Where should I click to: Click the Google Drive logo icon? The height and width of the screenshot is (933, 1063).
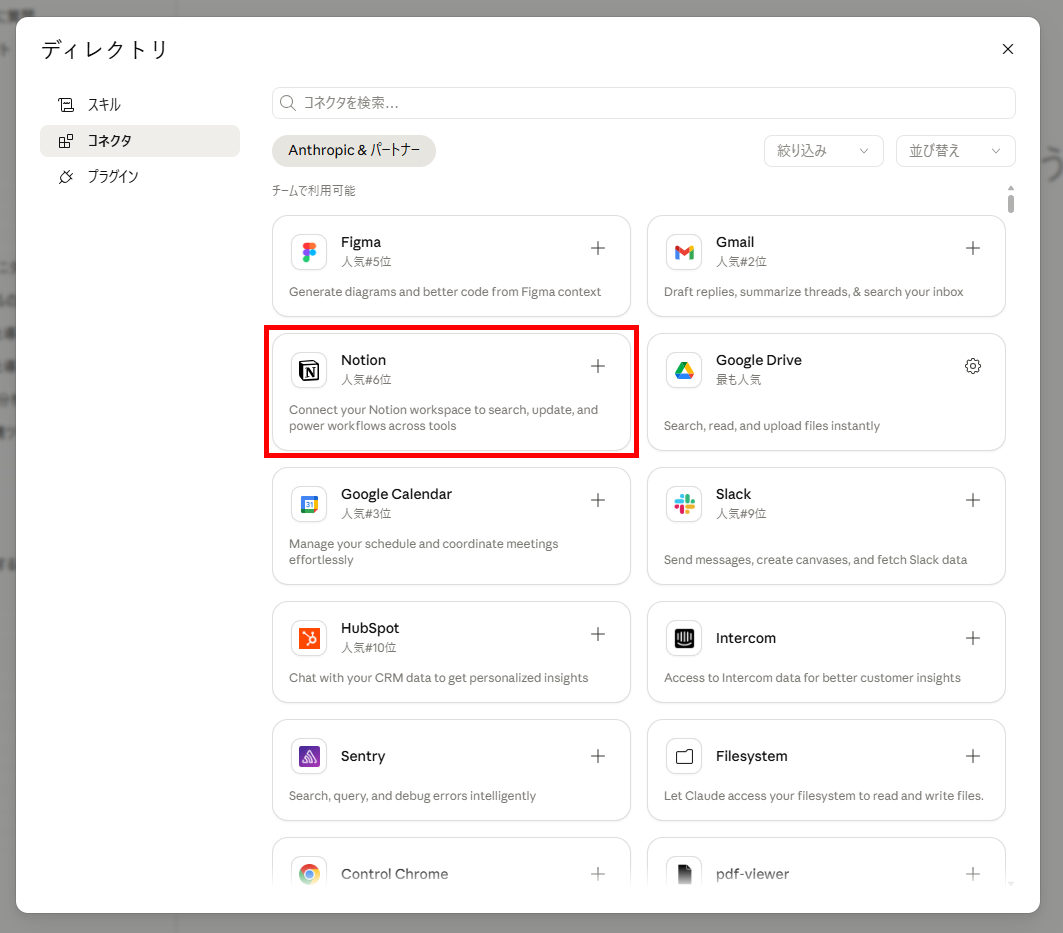684,370
